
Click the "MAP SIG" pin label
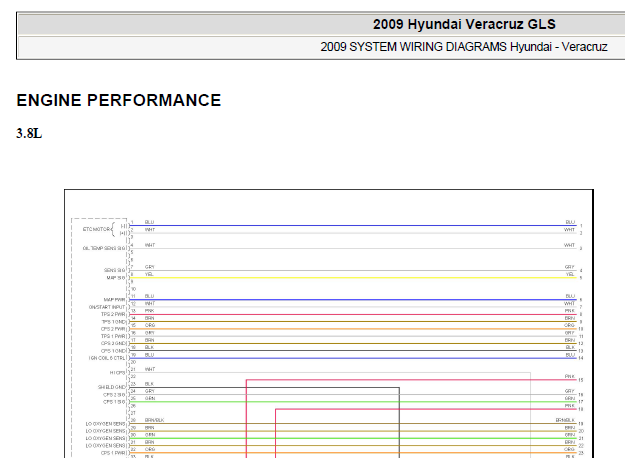click(x=116, y=277)
